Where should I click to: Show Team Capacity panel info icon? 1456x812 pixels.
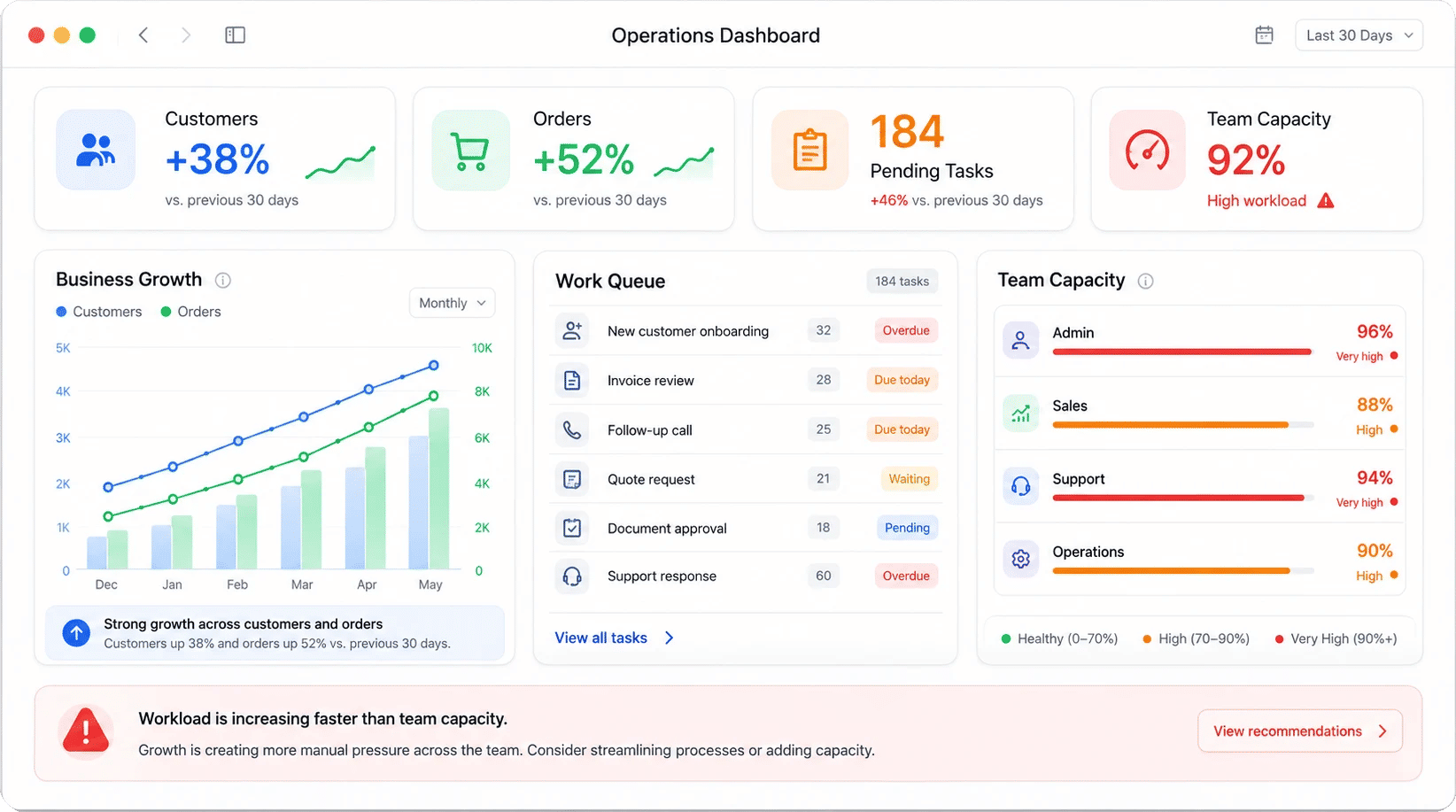1145,282
